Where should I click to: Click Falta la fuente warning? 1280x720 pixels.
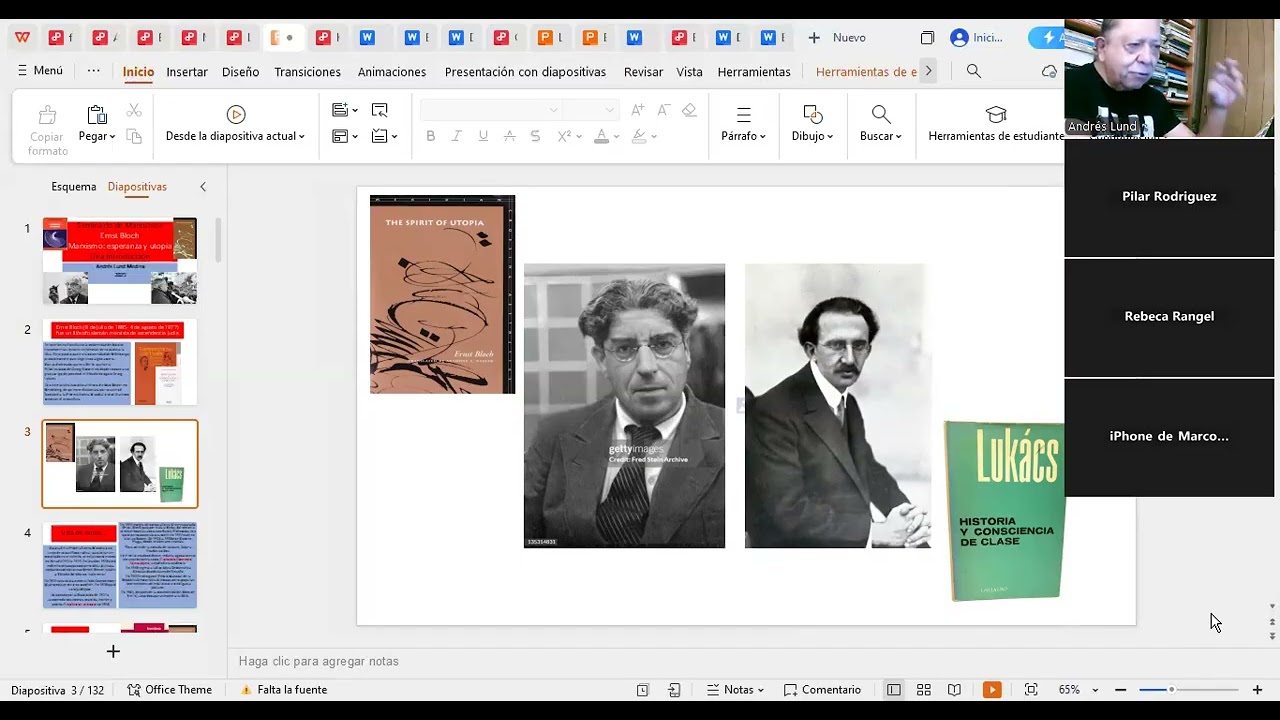coord(284,690)
